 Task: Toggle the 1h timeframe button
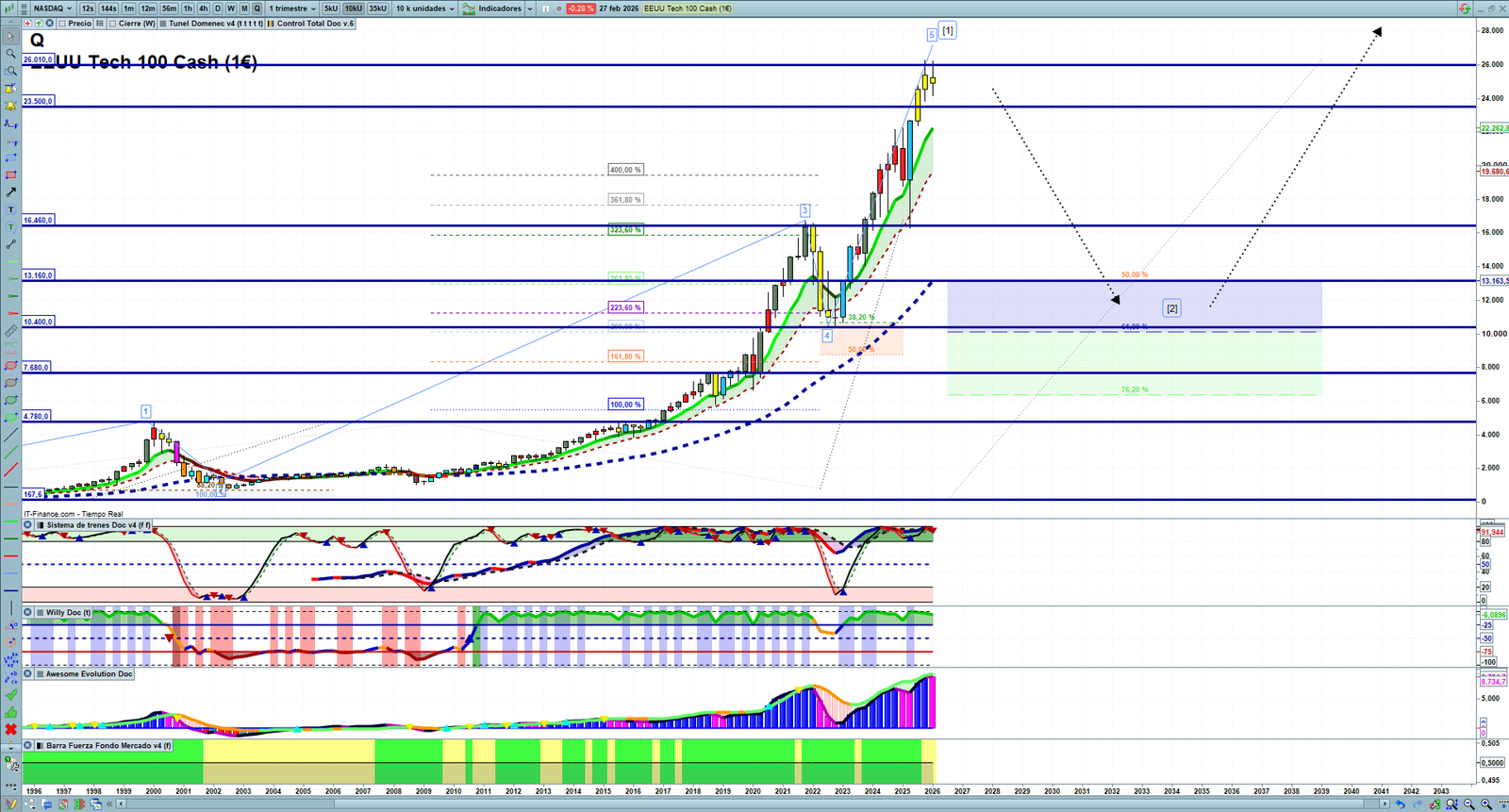click(x=188, y=8)
